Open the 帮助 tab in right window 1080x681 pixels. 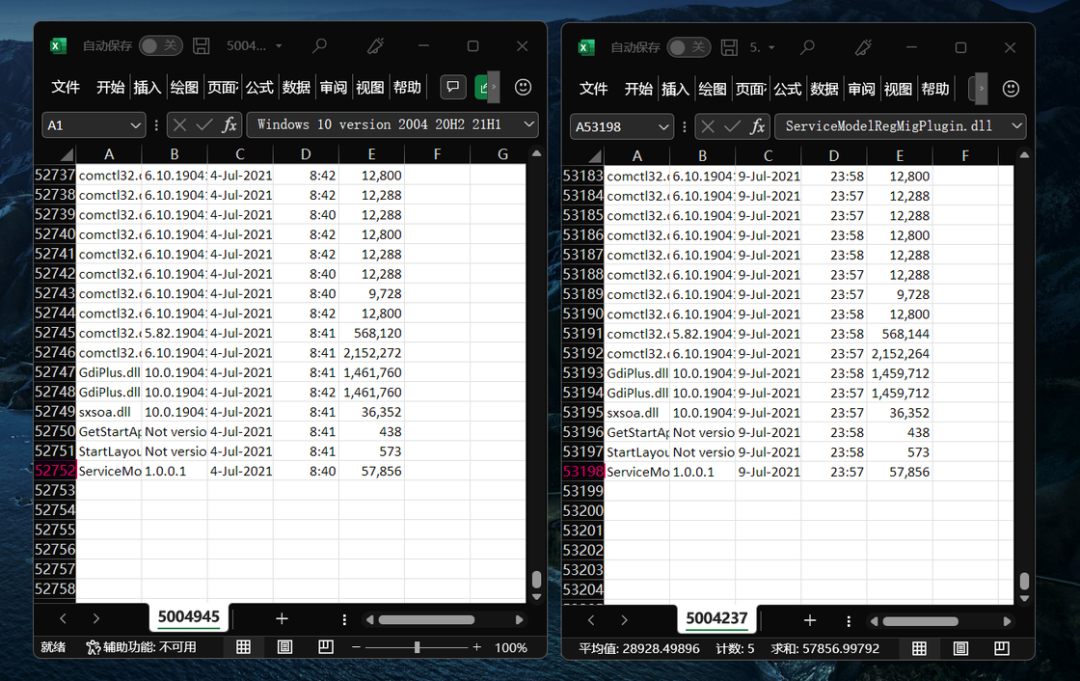click(x=935, y=89)
